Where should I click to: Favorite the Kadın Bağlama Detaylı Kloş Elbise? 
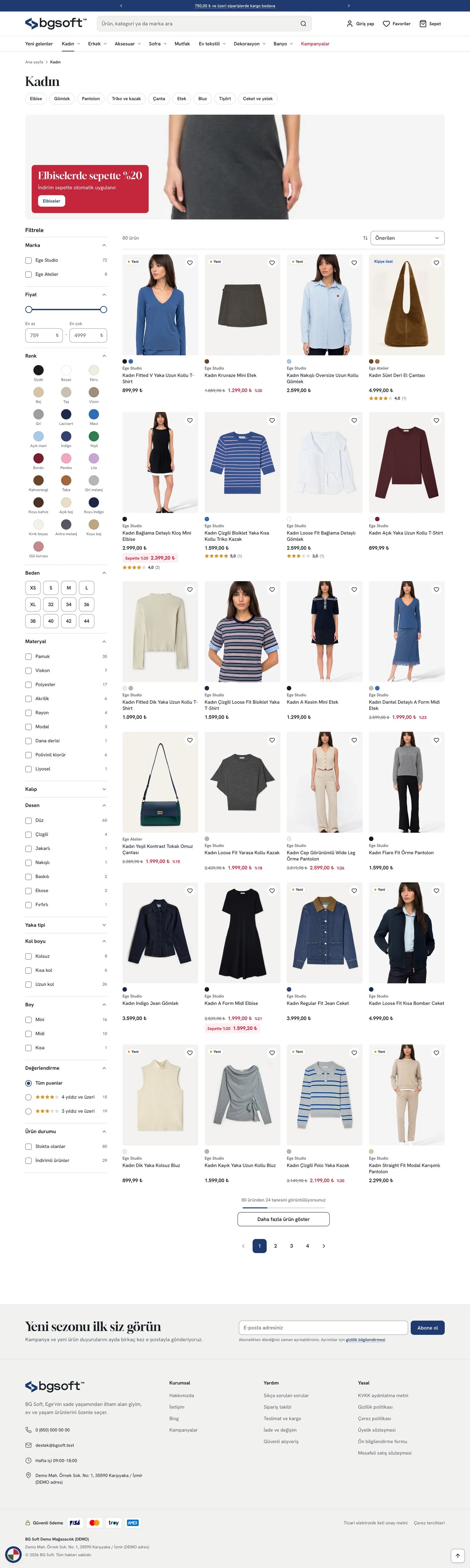tap(189, 421)
